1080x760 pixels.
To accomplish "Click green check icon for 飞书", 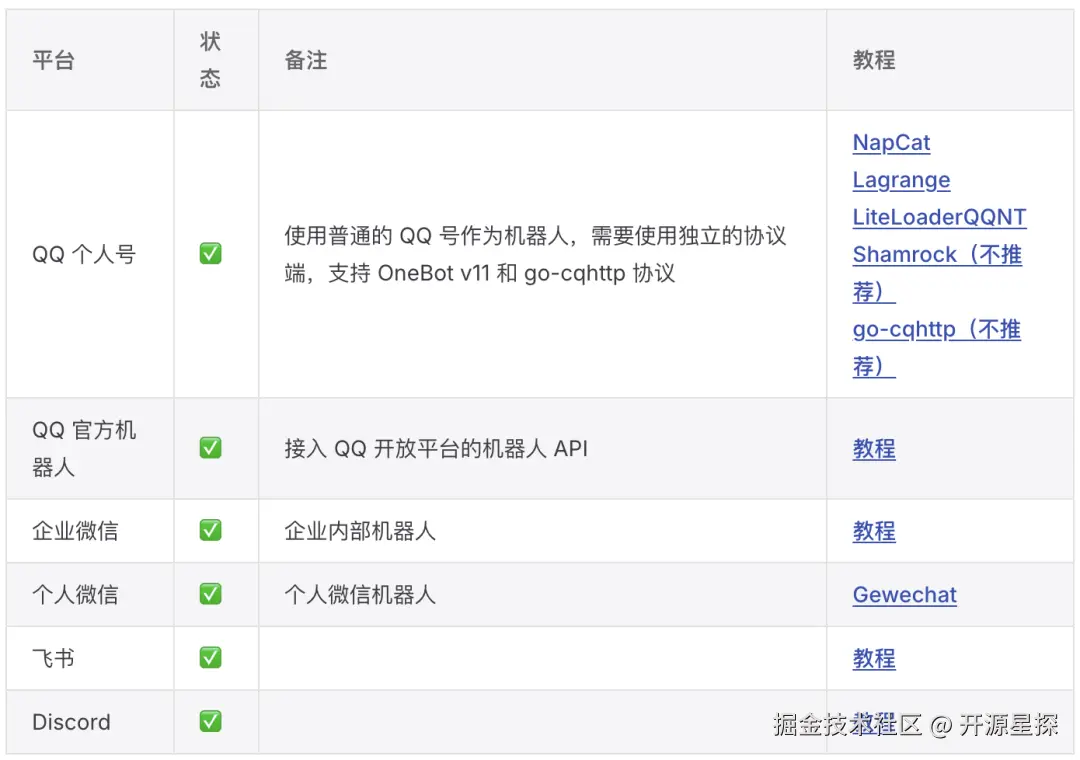I will coord(211,657).
